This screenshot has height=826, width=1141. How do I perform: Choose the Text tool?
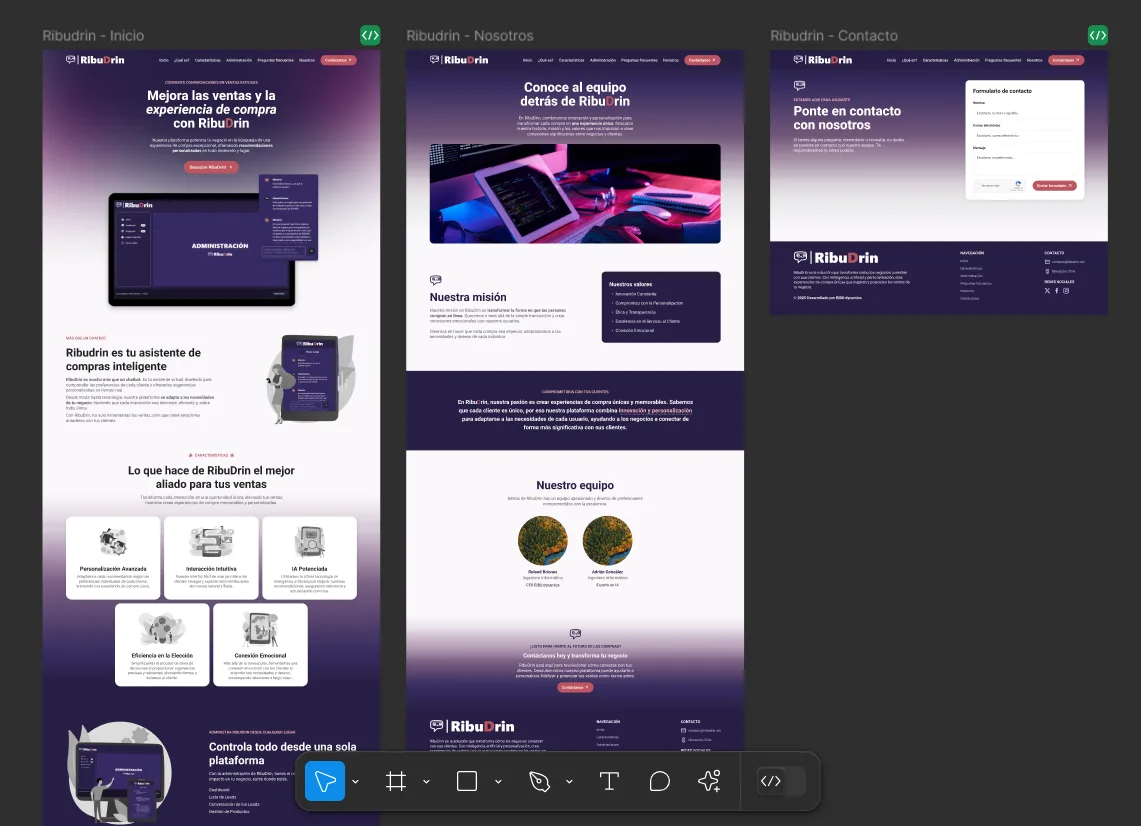[609, 781]
